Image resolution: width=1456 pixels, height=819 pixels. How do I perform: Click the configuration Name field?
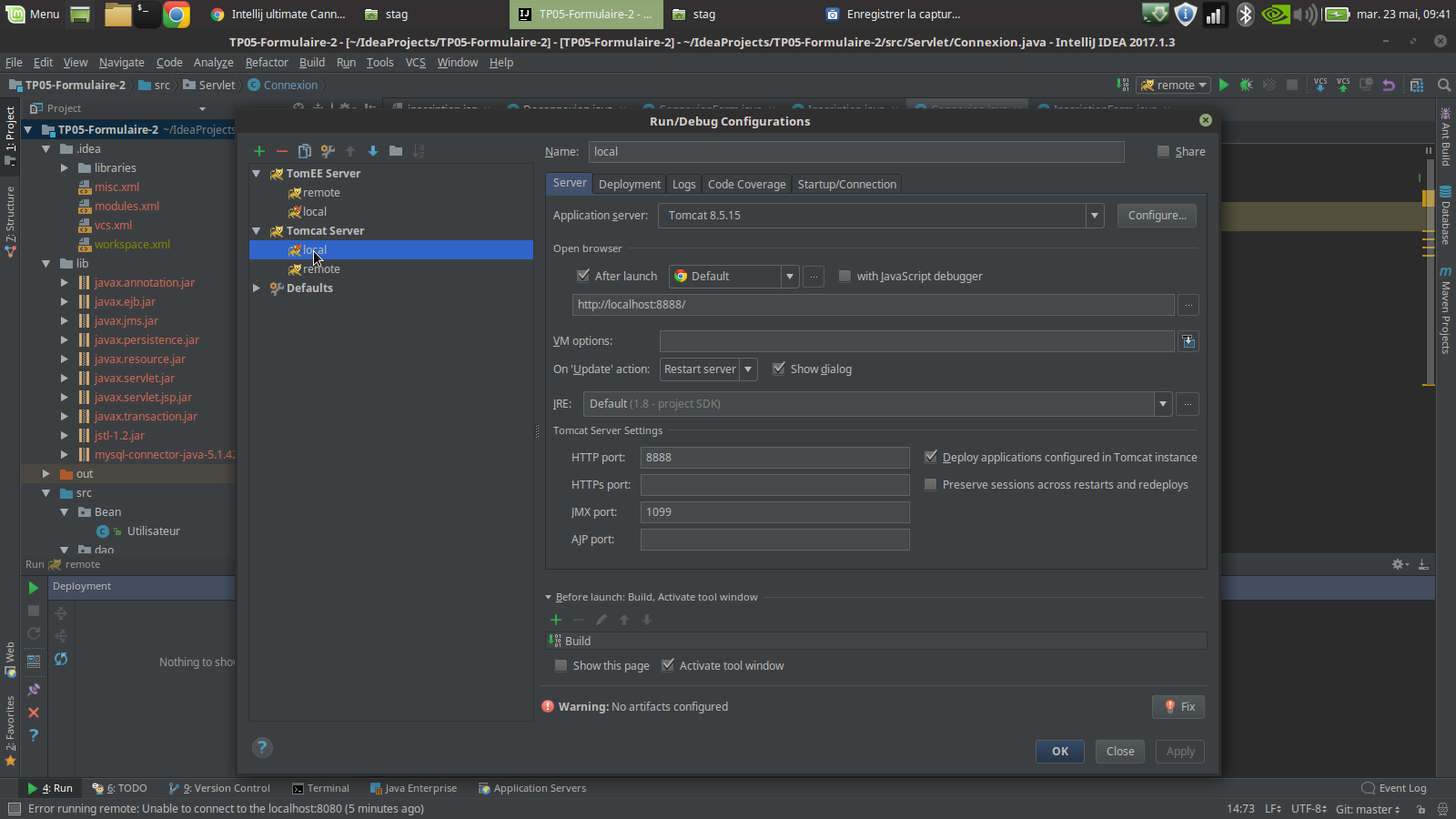tap(856, 152)
